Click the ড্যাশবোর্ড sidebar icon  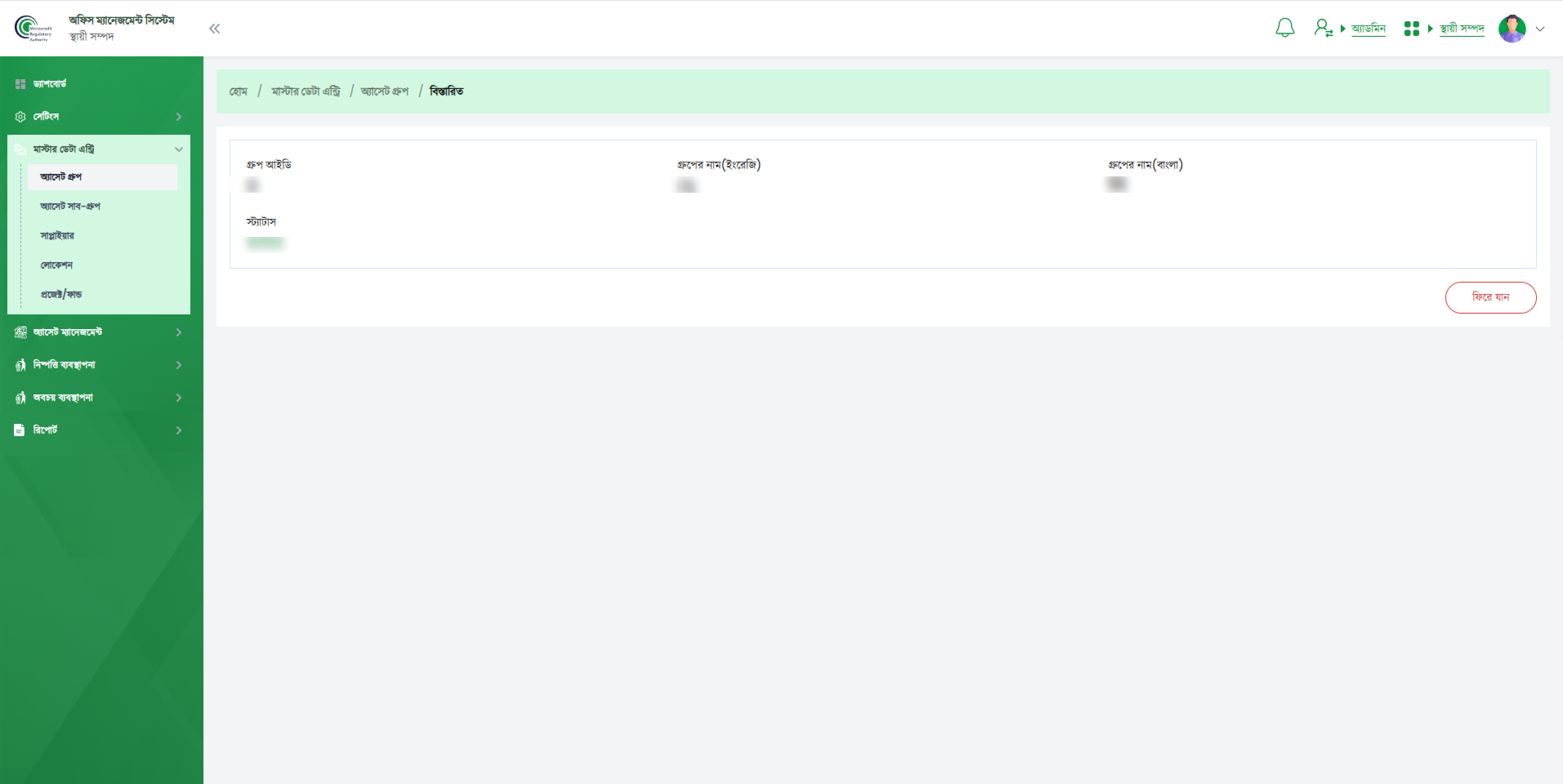tap(20, 84)
